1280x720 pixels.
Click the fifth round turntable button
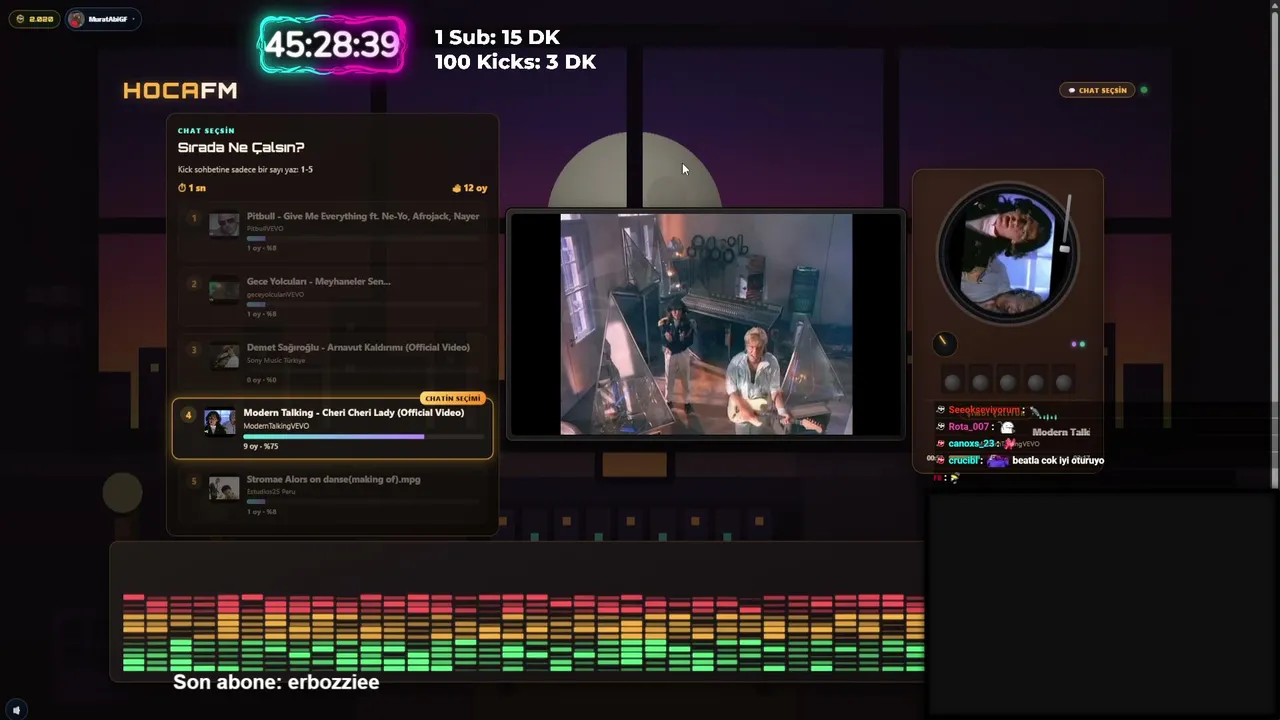[1064, 382]
